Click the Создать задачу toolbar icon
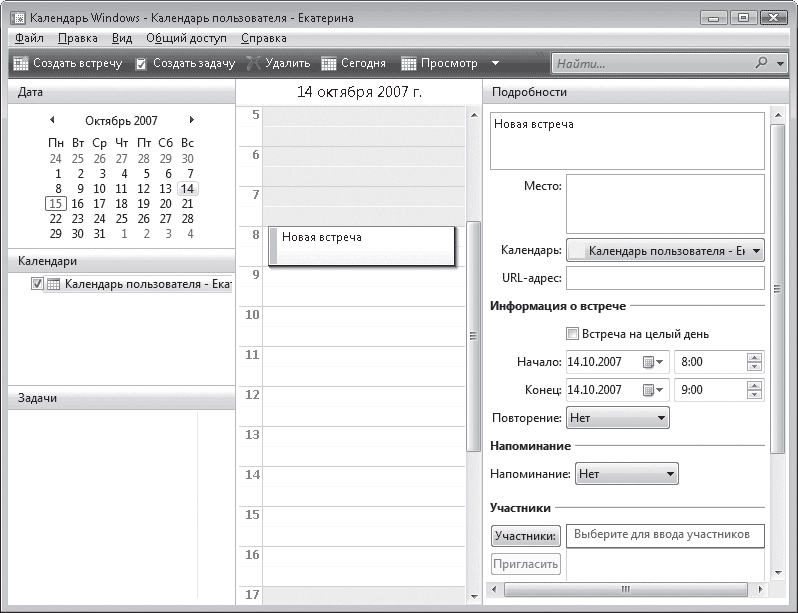The height and width of the screenshot is (613, 798). click(142, 63)
